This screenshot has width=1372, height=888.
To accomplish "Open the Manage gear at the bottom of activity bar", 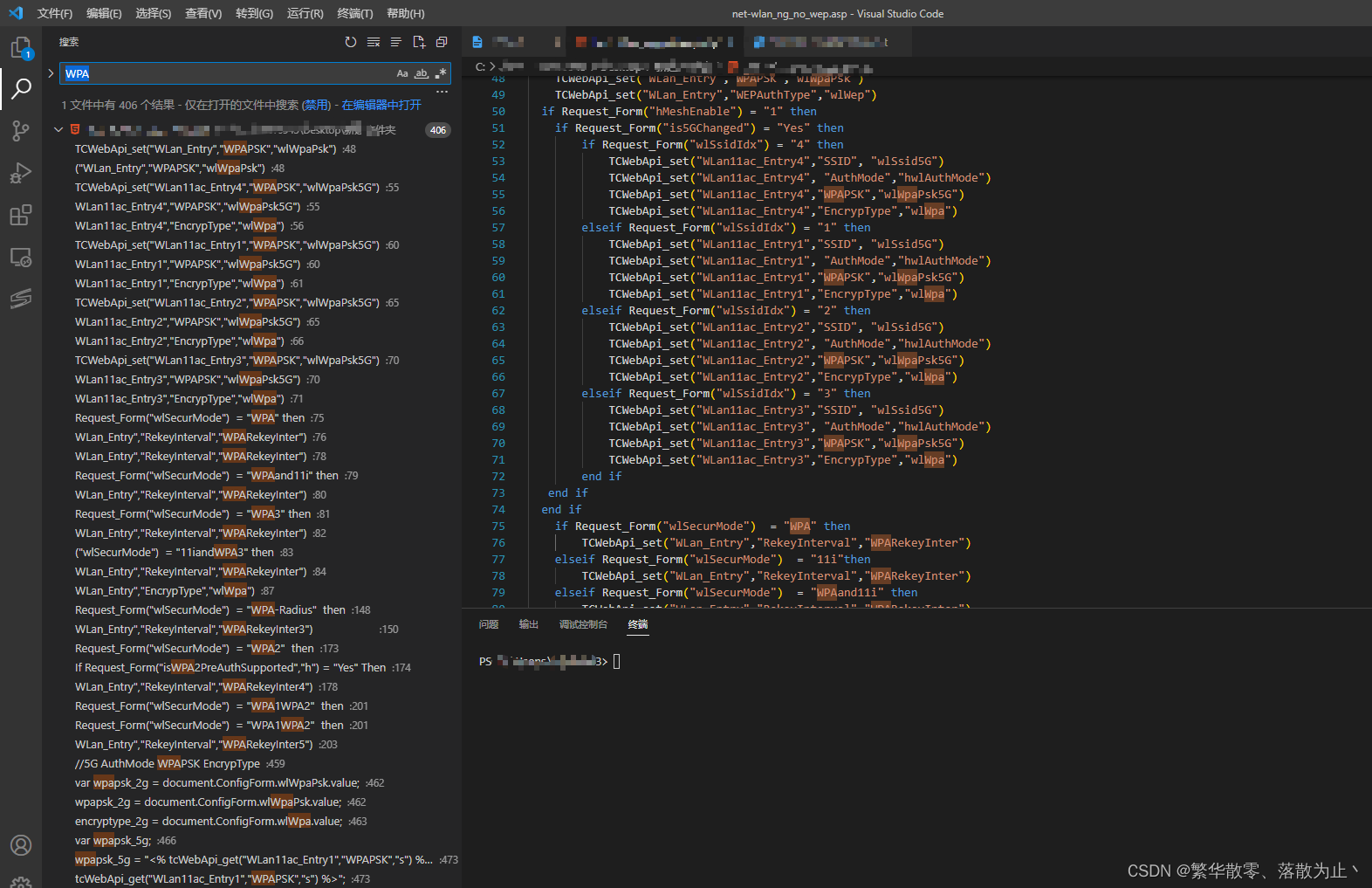I will [21, 882].
